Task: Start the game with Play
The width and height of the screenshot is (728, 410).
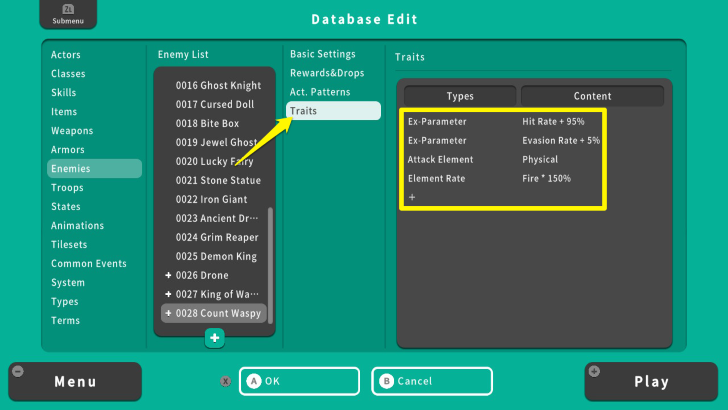Action: (x=651, y=382)
